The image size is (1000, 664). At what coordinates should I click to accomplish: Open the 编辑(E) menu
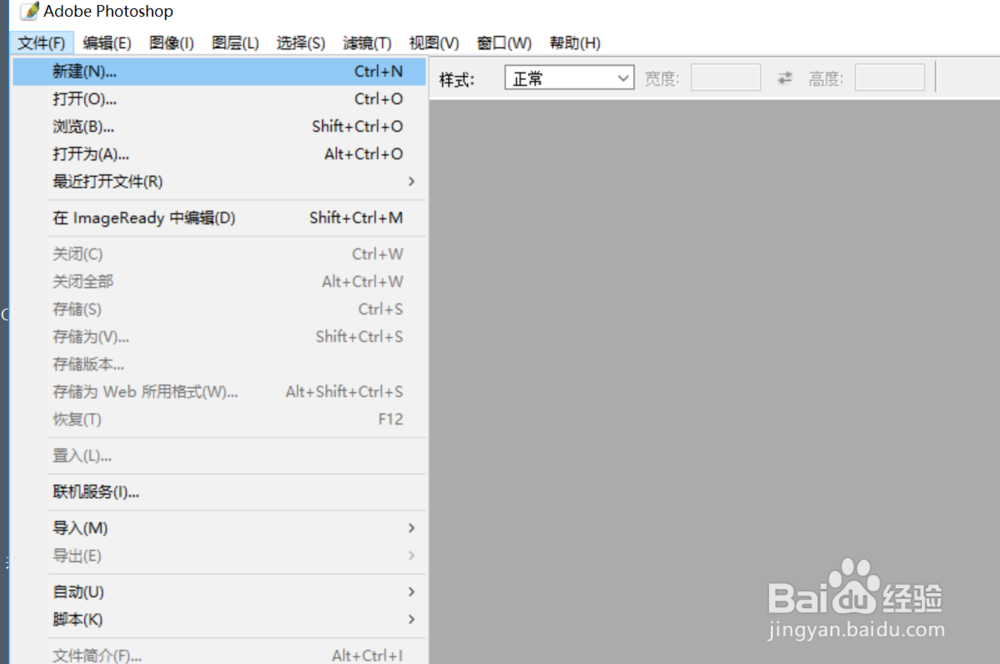pyautogui.click(x=107, y=43)
